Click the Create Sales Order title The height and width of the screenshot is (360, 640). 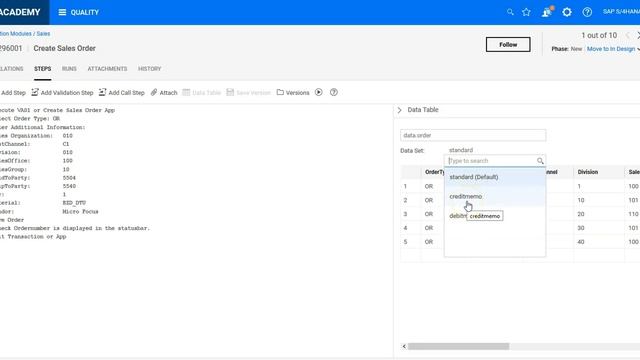[64, 48]
